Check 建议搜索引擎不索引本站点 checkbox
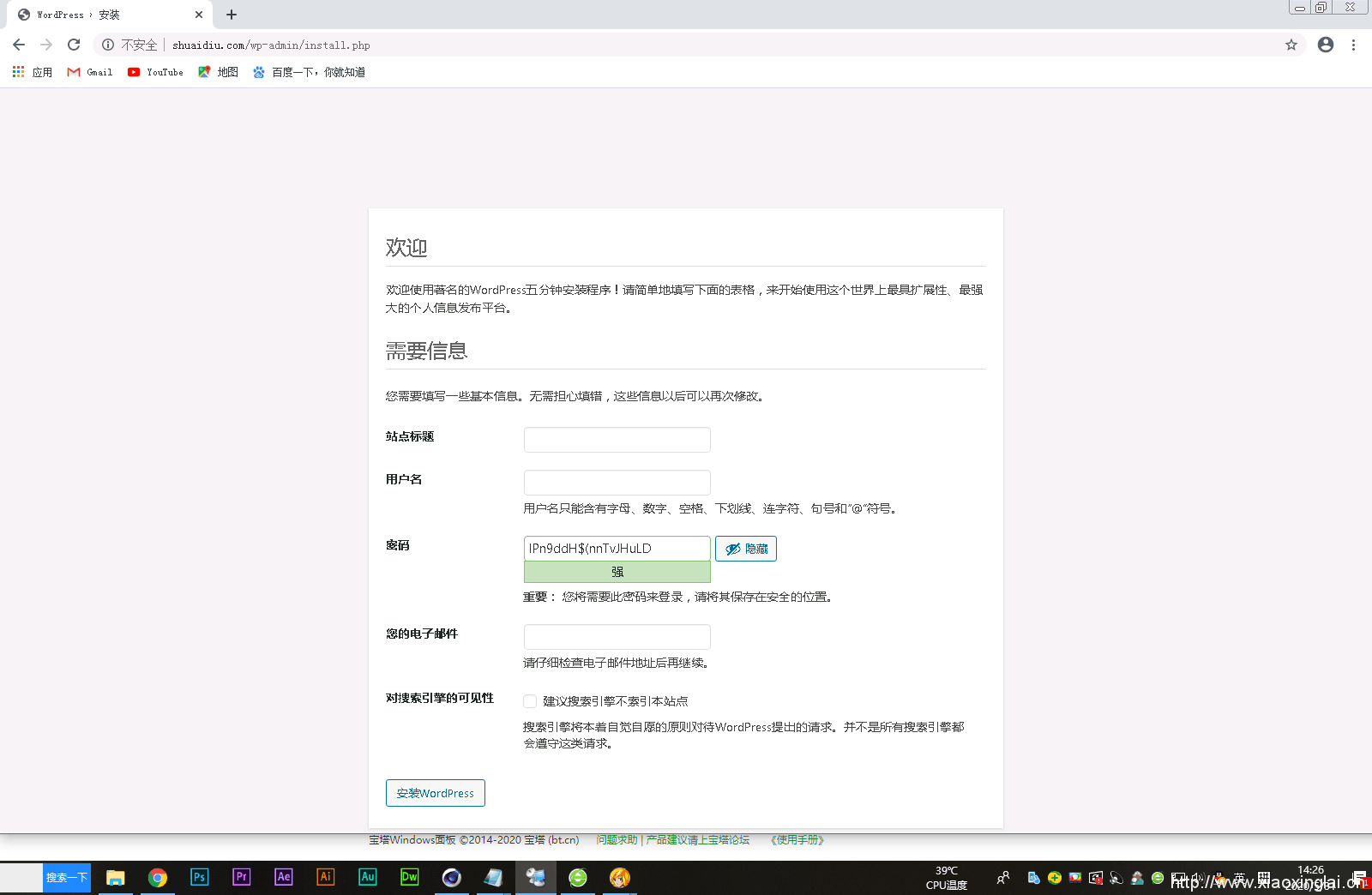Image resolution: width=1372 pixels, height=895 pixels. click(x=530, y=701)
